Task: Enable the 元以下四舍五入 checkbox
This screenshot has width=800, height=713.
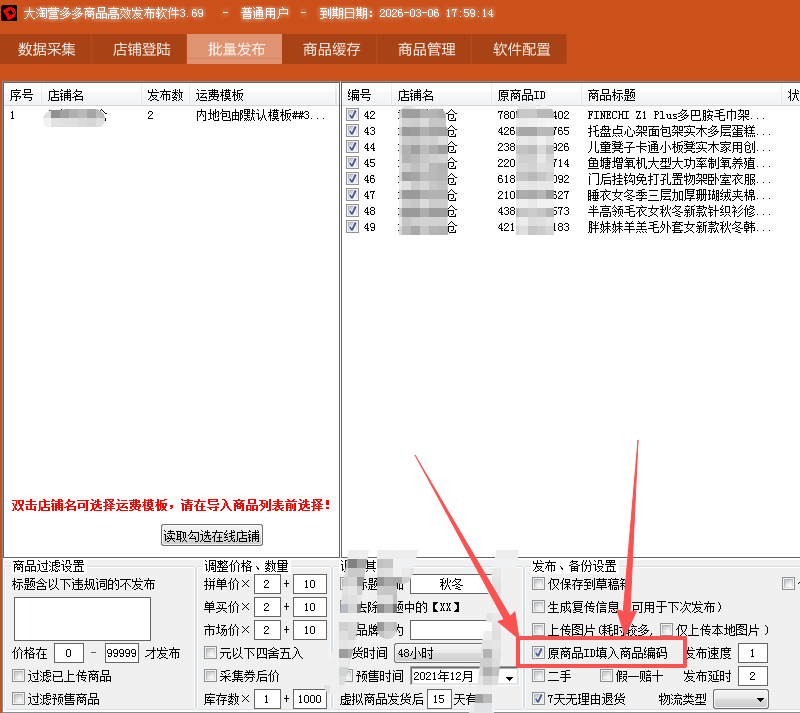Action: [x=211, y=653]
